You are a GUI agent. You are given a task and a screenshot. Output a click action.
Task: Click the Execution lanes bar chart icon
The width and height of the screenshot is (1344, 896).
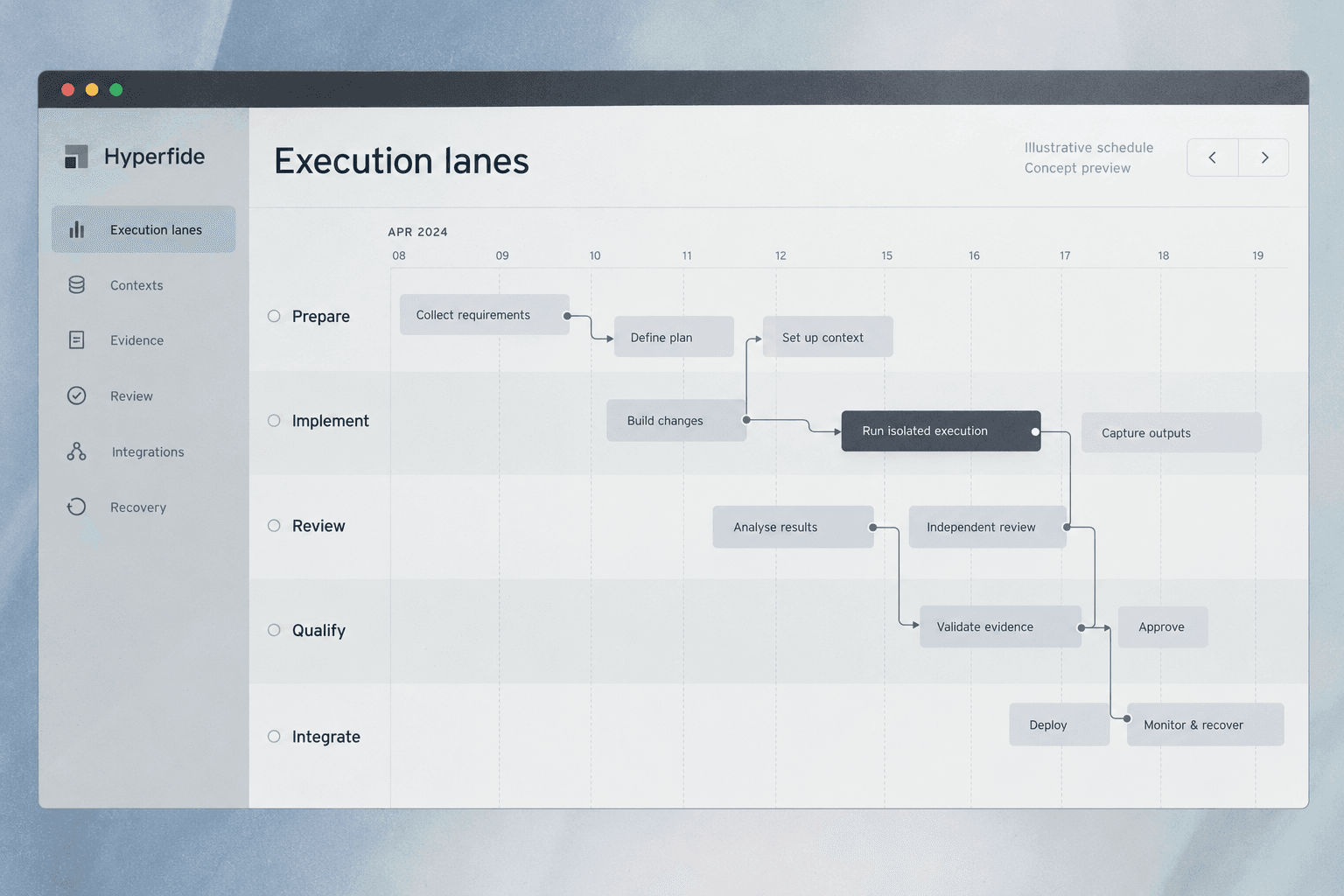click(77, 229)
